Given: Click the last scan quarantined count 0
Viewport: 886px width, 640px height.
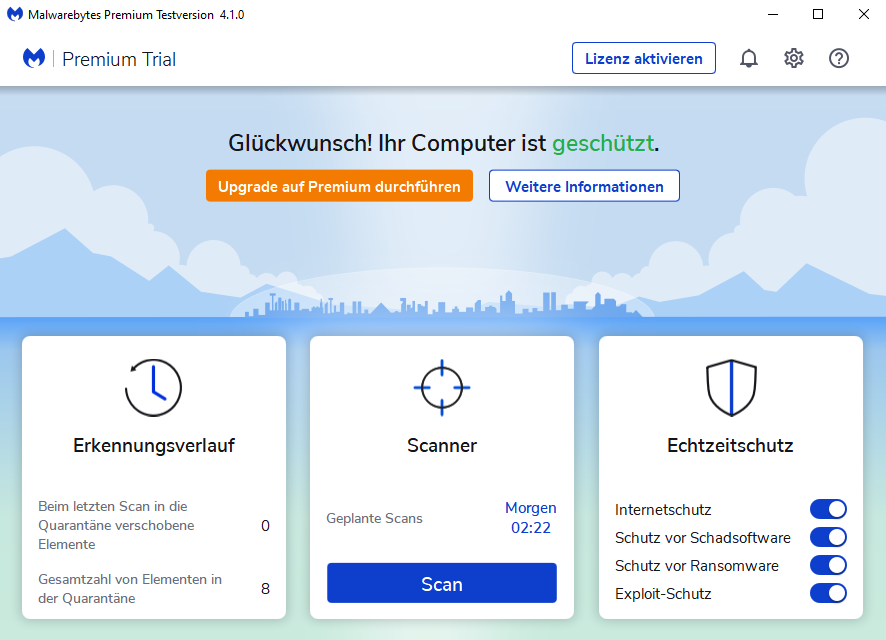Looking at the screenshot, I should click(x=265, y=526).
